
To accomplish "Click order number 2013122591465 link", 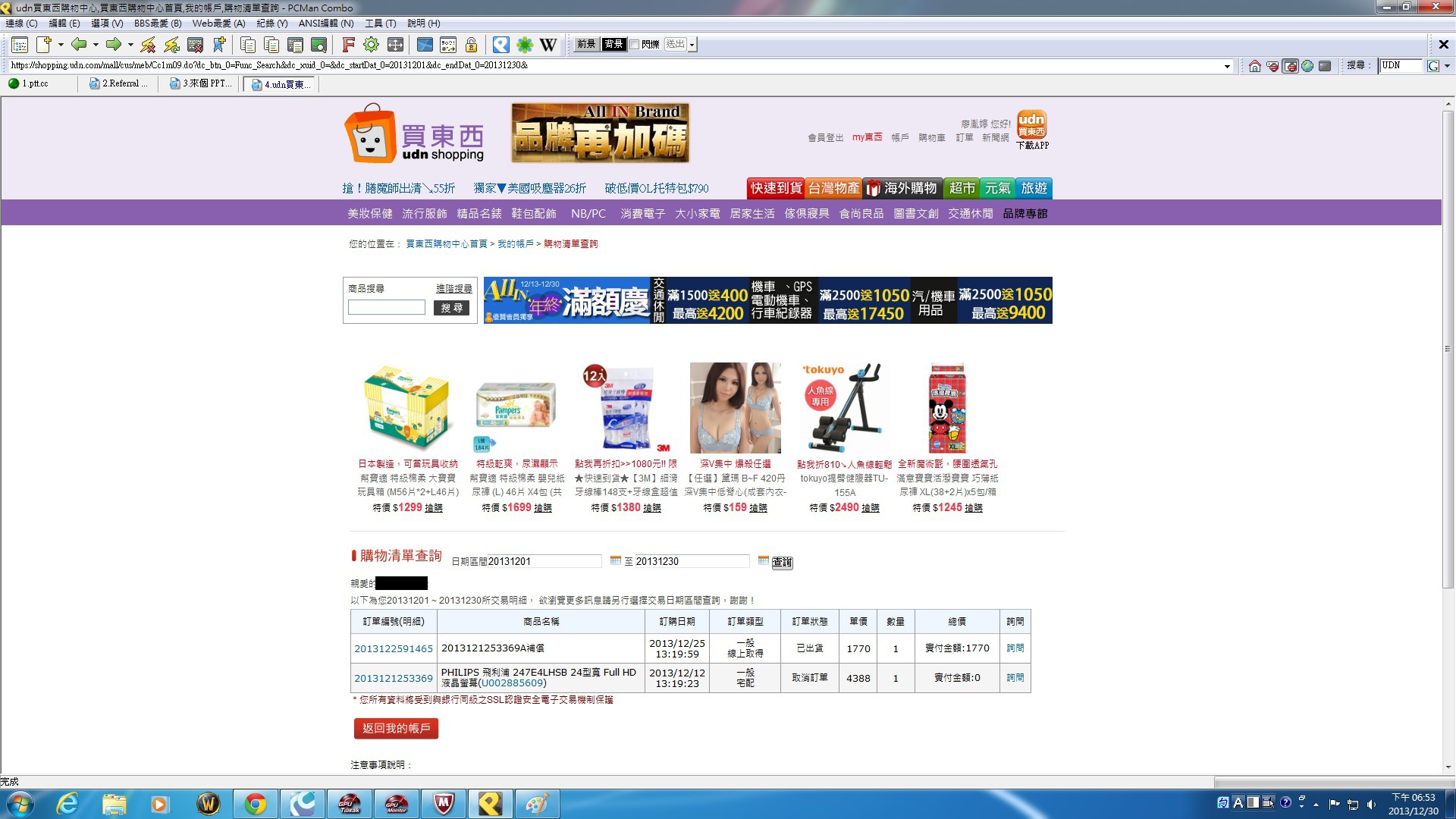I will click(x=394, y=649).
